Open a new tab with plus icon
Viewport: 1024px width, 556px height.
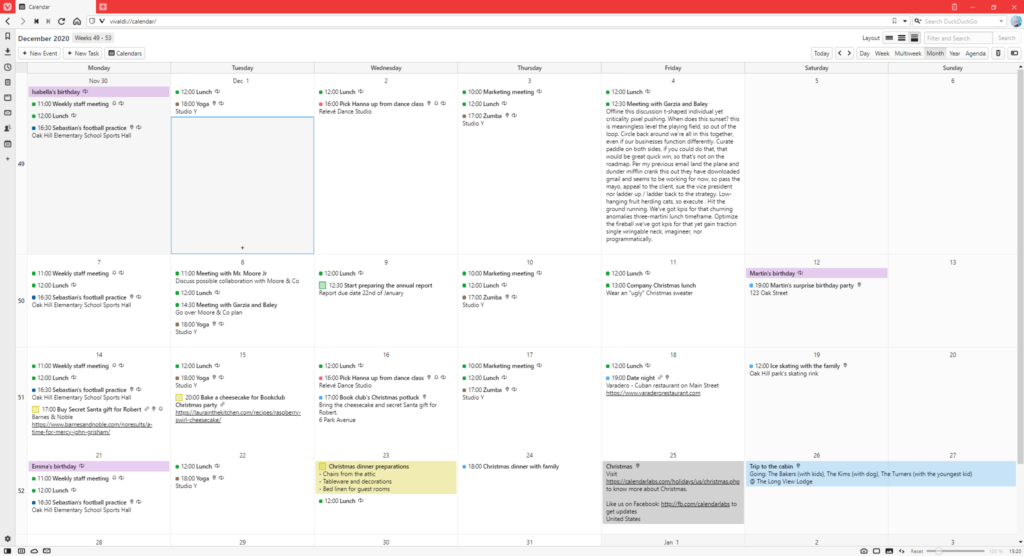pyautogui.click(x=103, y=7)
